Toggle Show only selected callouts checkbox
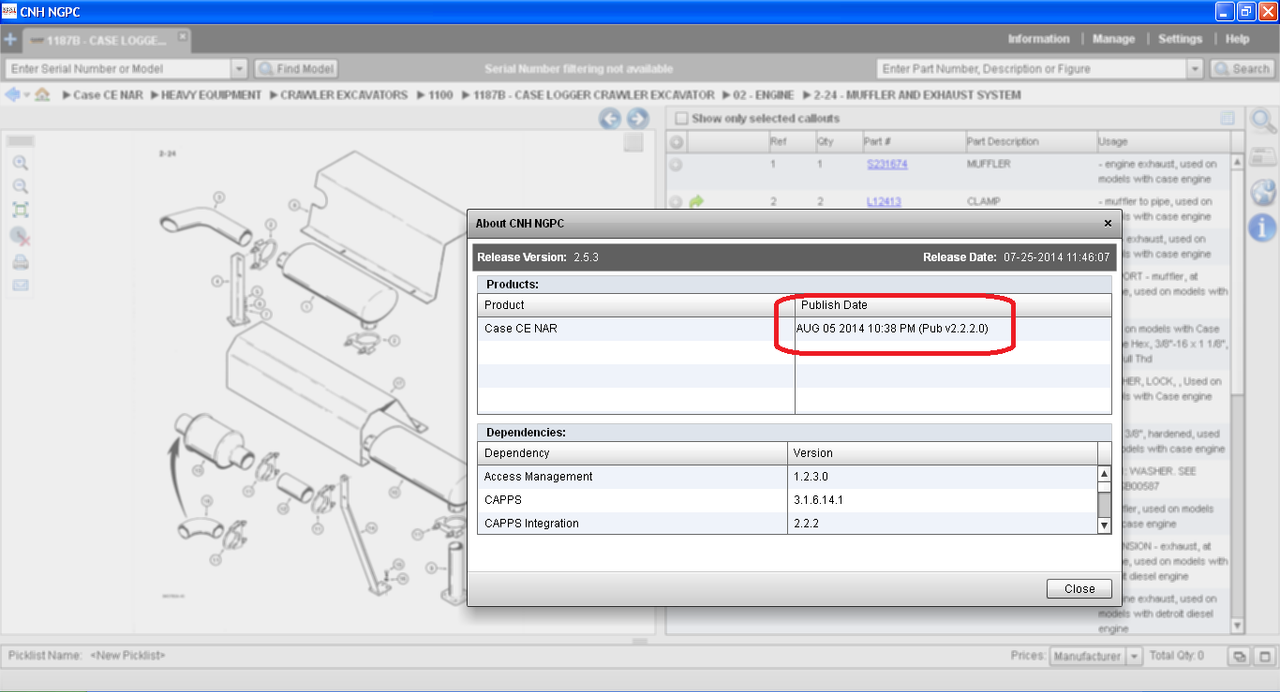 tap(682, 119)
